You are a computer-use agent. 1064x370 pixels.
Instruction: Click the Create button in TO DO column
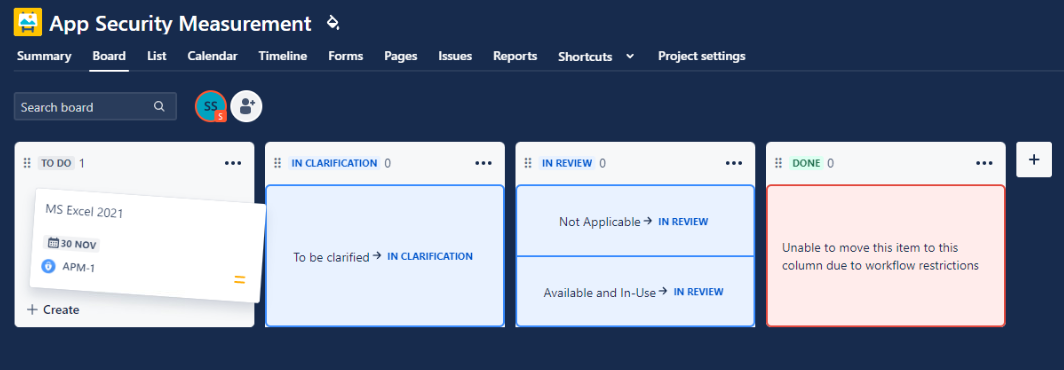coord(53,310)
